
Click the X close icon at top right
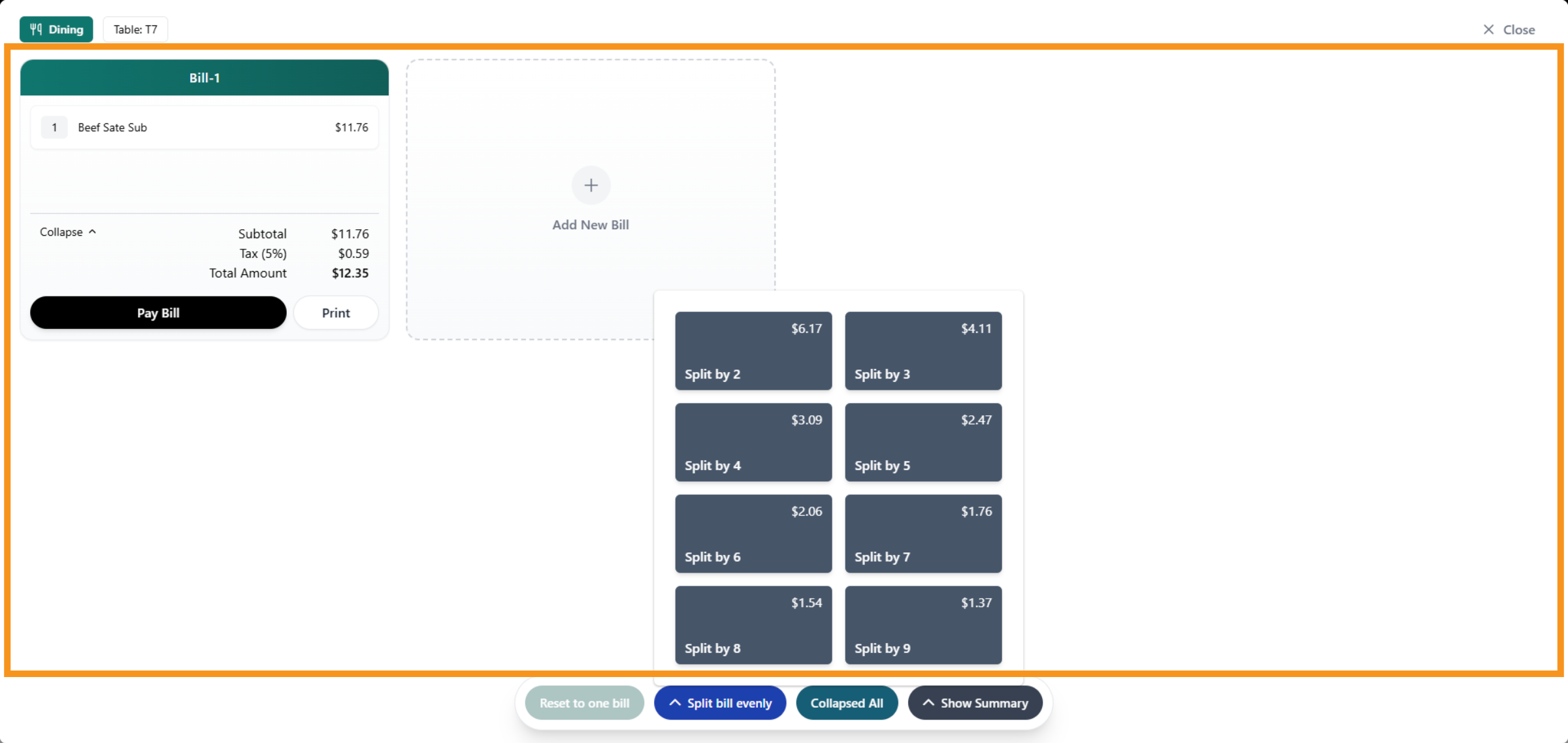1488,29
